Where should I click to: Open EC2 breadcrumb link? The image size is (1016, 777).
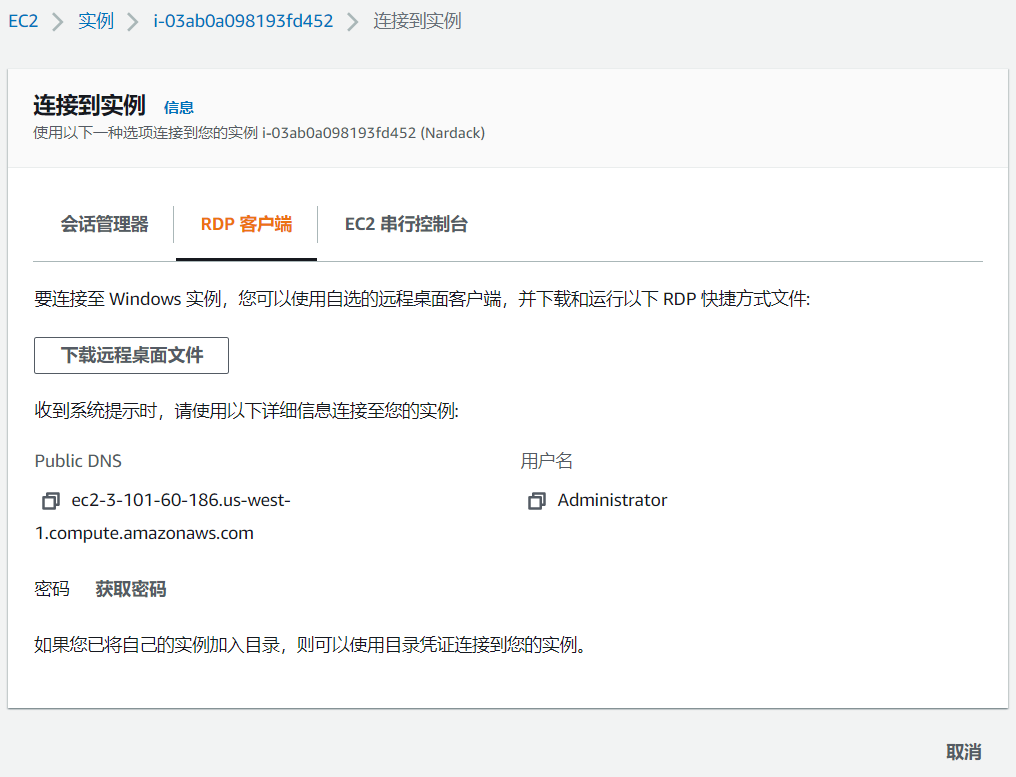(23, 21)
